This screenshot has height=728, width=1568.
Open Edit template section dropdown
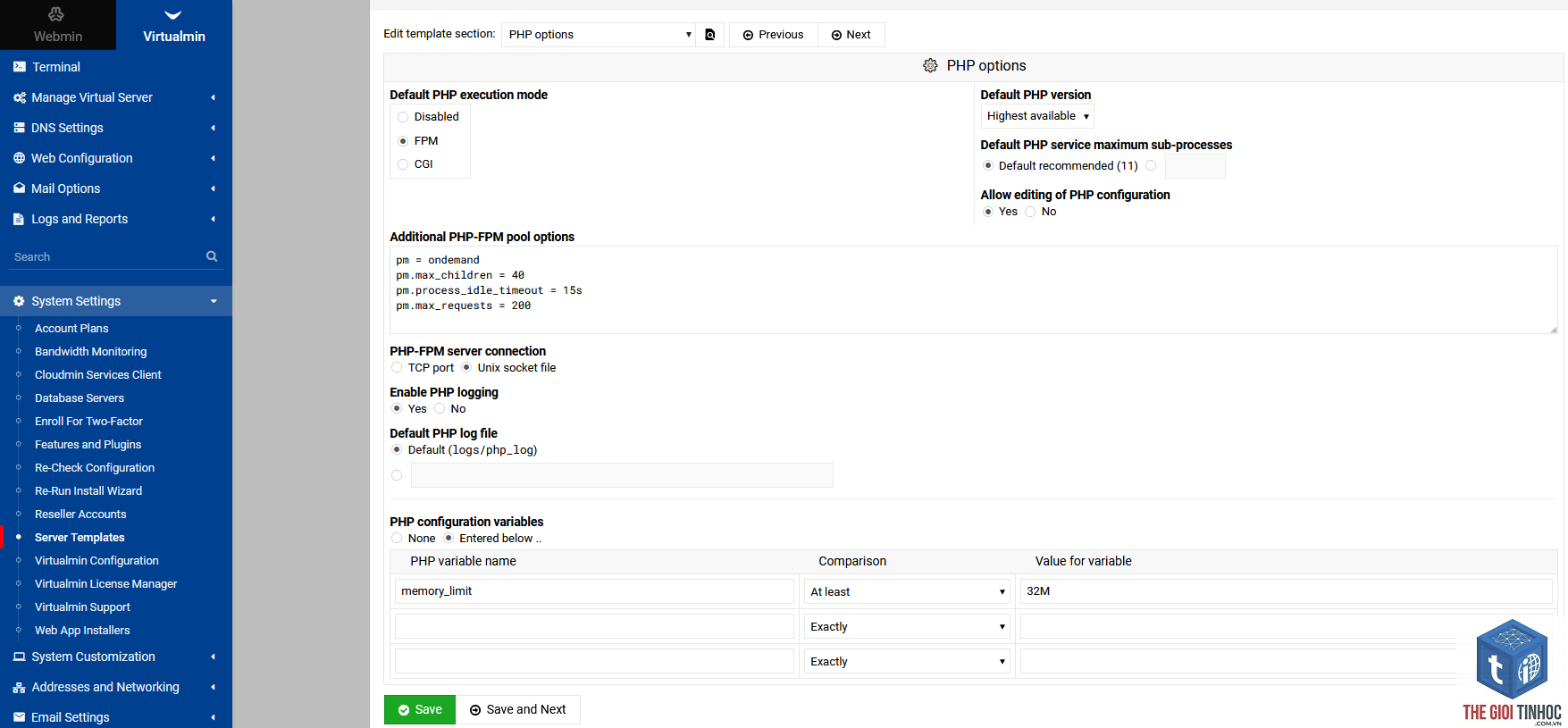pyautogui.click(x=600, y=35)
